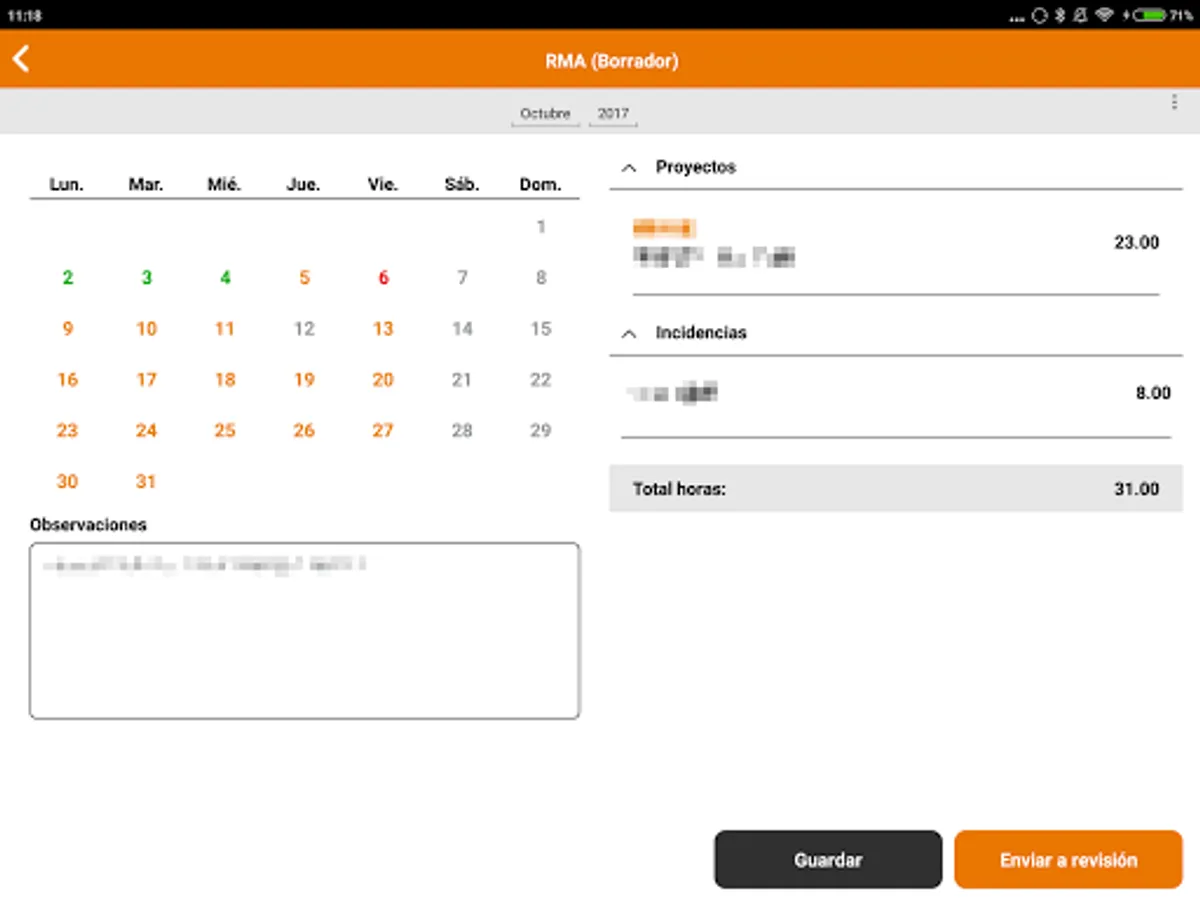Image resolution: width=1200 pixels, height=900 pixels.
Task: Select day 15 in the calendar
Action: 541,329
